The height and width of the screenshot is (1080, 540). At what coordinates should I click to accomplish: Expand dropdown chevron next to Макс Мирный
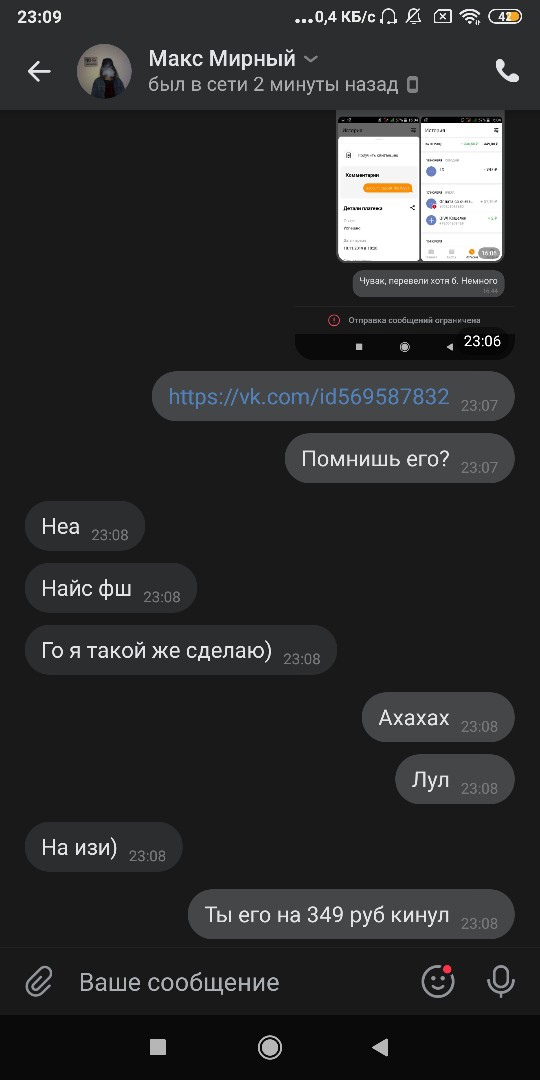coord(311,59)
